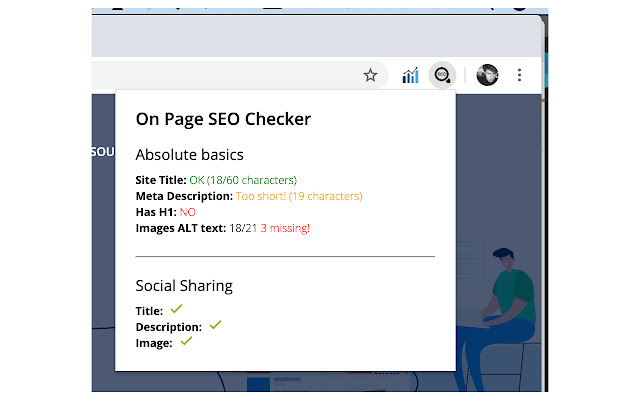Click the red NO next to Has H1
Viewport: 640px width, 400px height.
click(x=189, y=212)
